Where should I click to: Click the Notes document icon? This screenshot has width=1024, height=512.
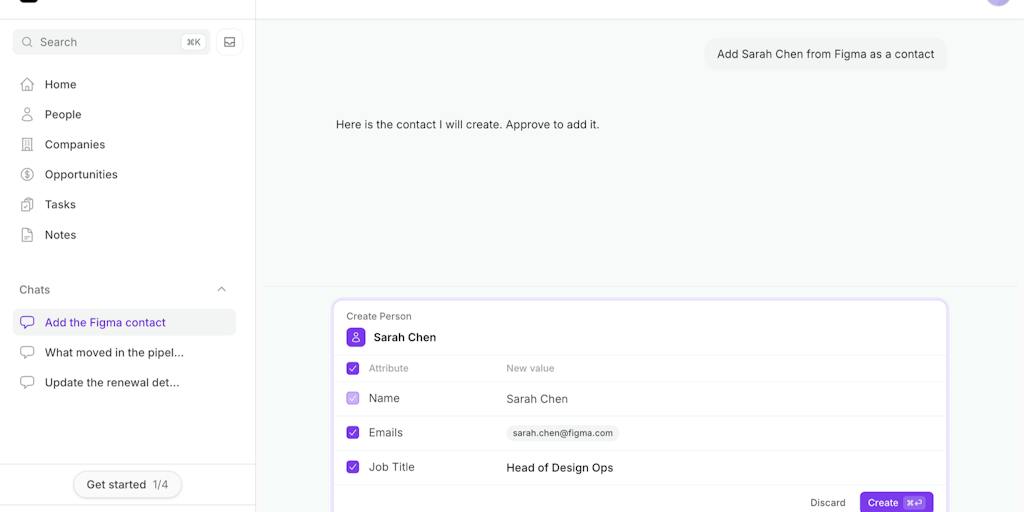coord(27,234)
